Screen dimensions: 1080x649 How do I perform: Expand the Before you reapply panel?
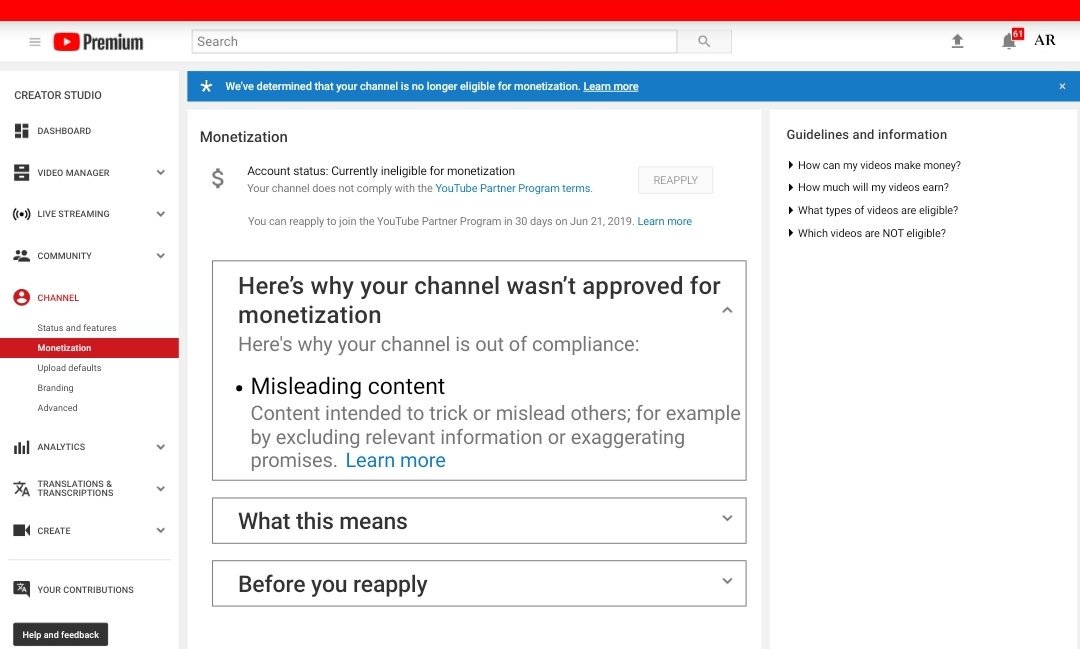pos(727,581)
